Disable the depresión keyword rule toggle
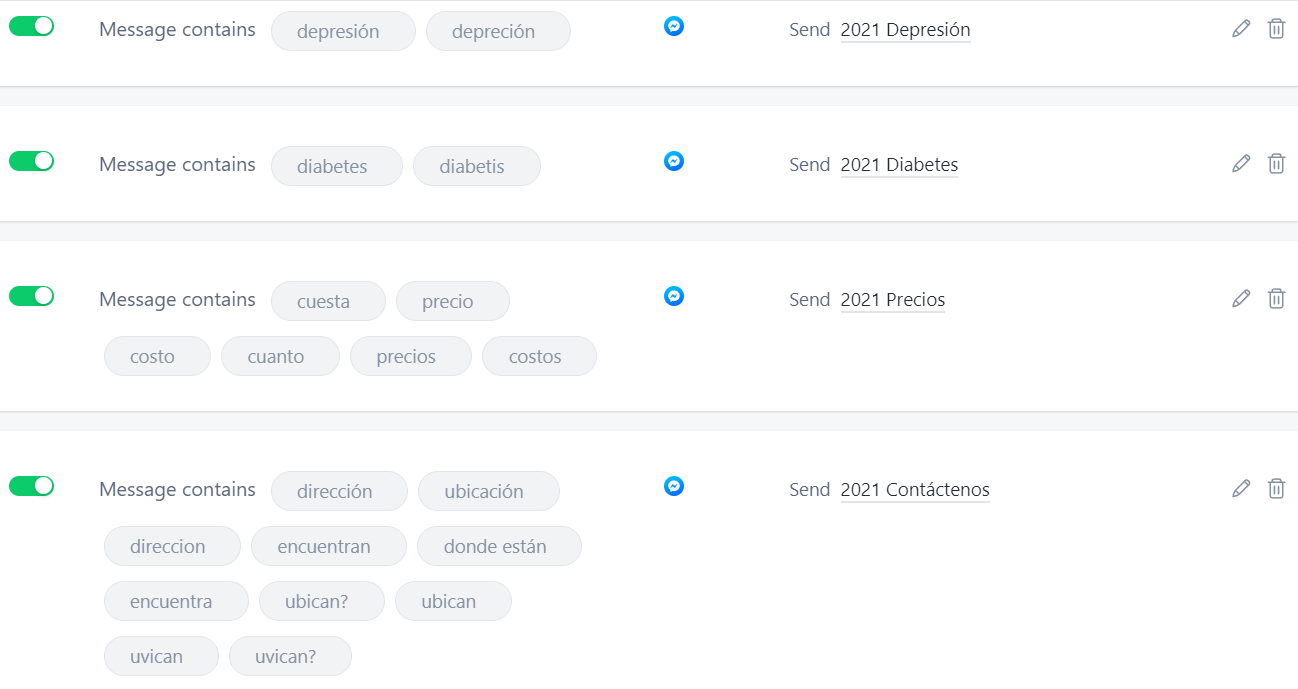The height and width of the screenshot is (689, 1298). tap(31, 26)
